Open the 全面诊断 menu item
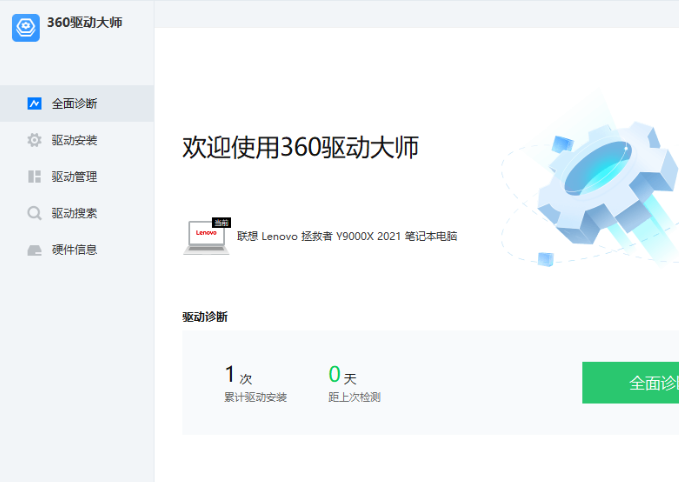Viewport: 679px width, 482px height. pos(77,104)
